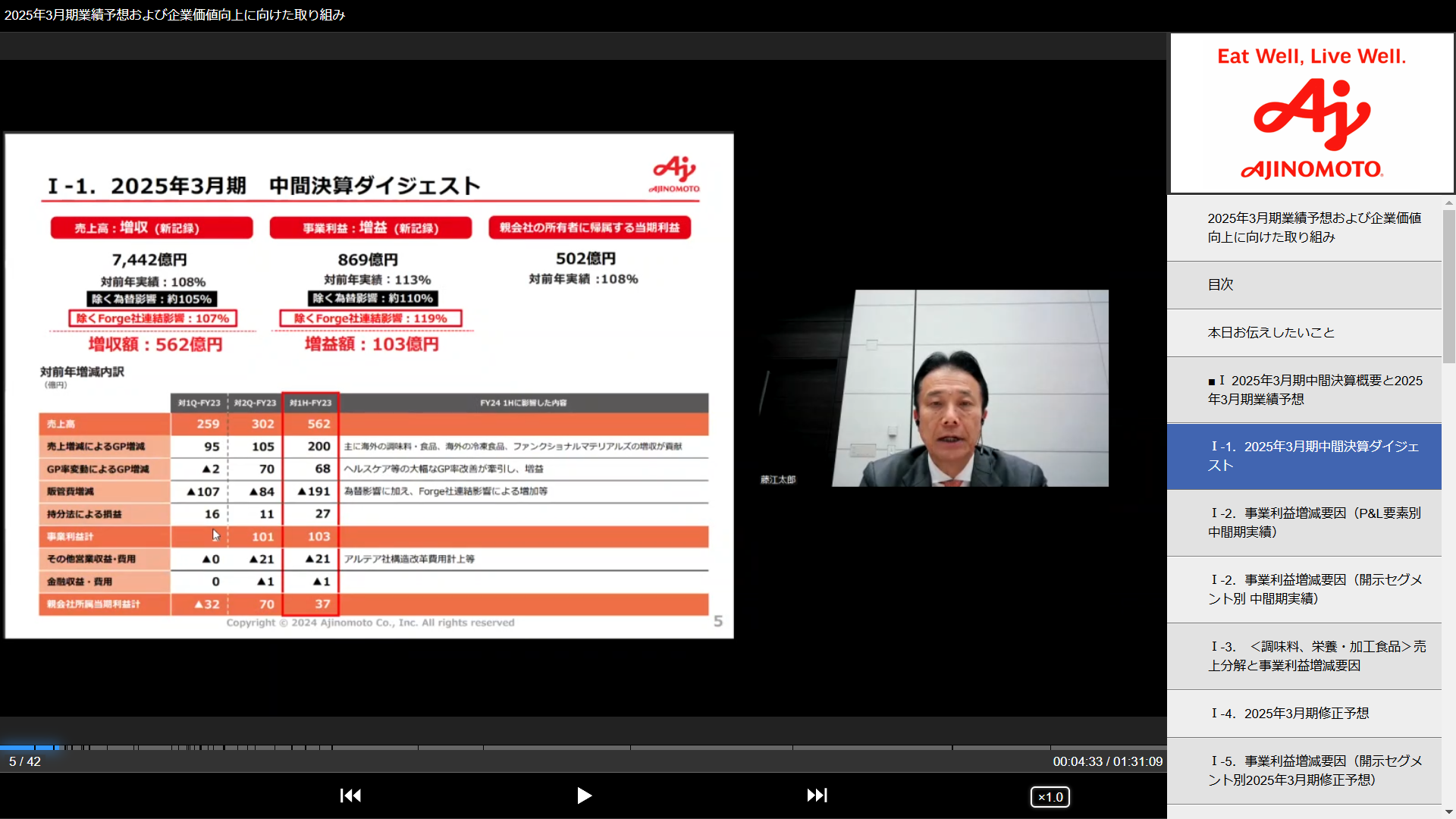1456x819 pixels.
Task: Skip to previous slide icon
Action: click(x=350, y=795)
